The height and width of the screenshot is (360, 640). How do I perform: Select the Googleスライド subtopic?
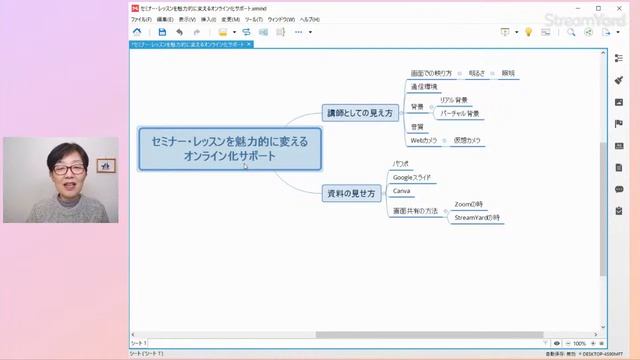coord(411,178)
